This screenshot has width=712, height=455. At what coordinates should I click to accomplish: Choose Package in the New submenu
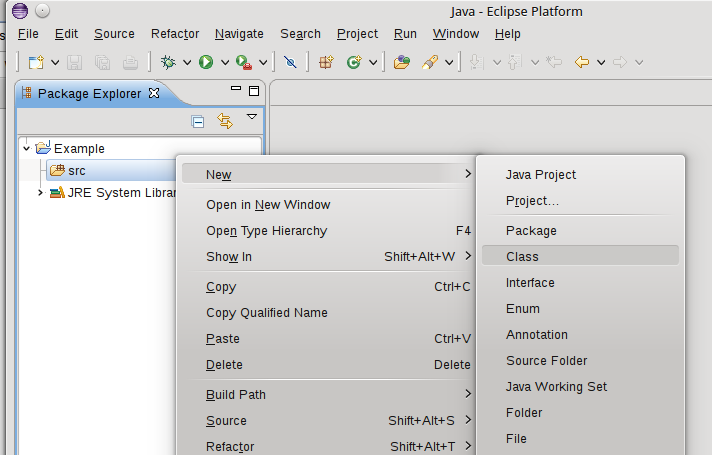[x=580, y=231]
